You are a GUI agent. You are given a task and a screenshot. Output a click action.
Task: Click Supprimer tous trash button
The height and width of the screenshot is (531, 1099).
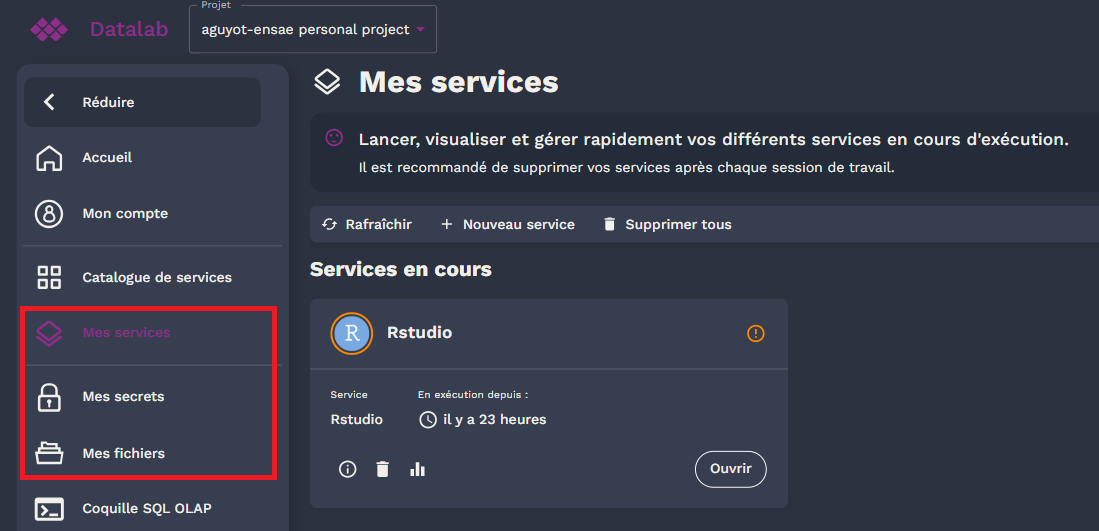point(667,224)
